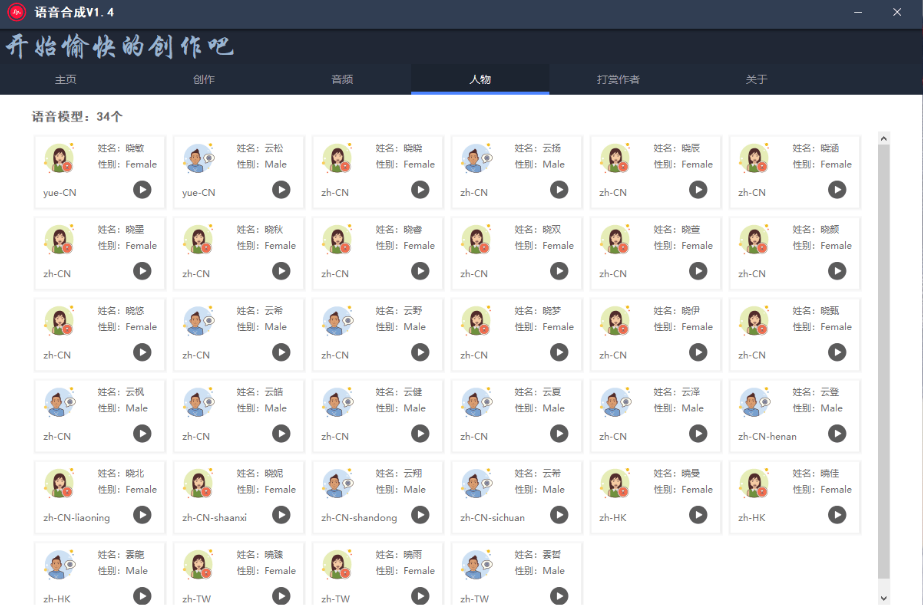Play the yue-CN 云松 male voice sample
923x605 pixels.
pyautogui.click(x=281, y=189)
